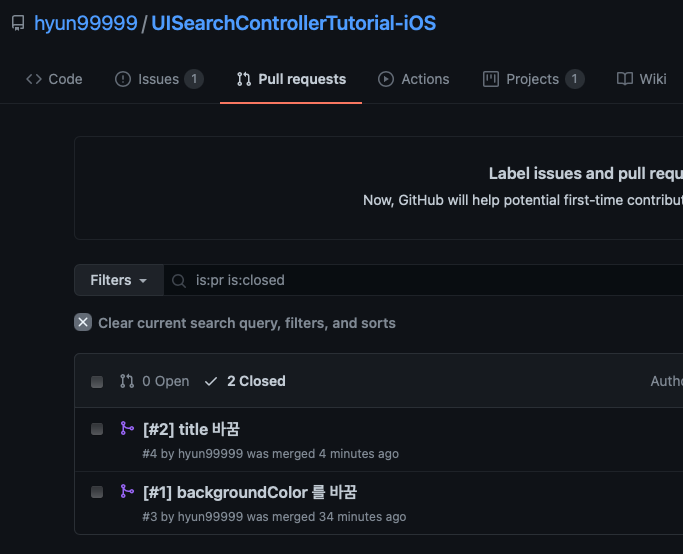Click the checkmark icon beside 2 Closed
Screen dimensions: 683x554
tap(211, 382)
